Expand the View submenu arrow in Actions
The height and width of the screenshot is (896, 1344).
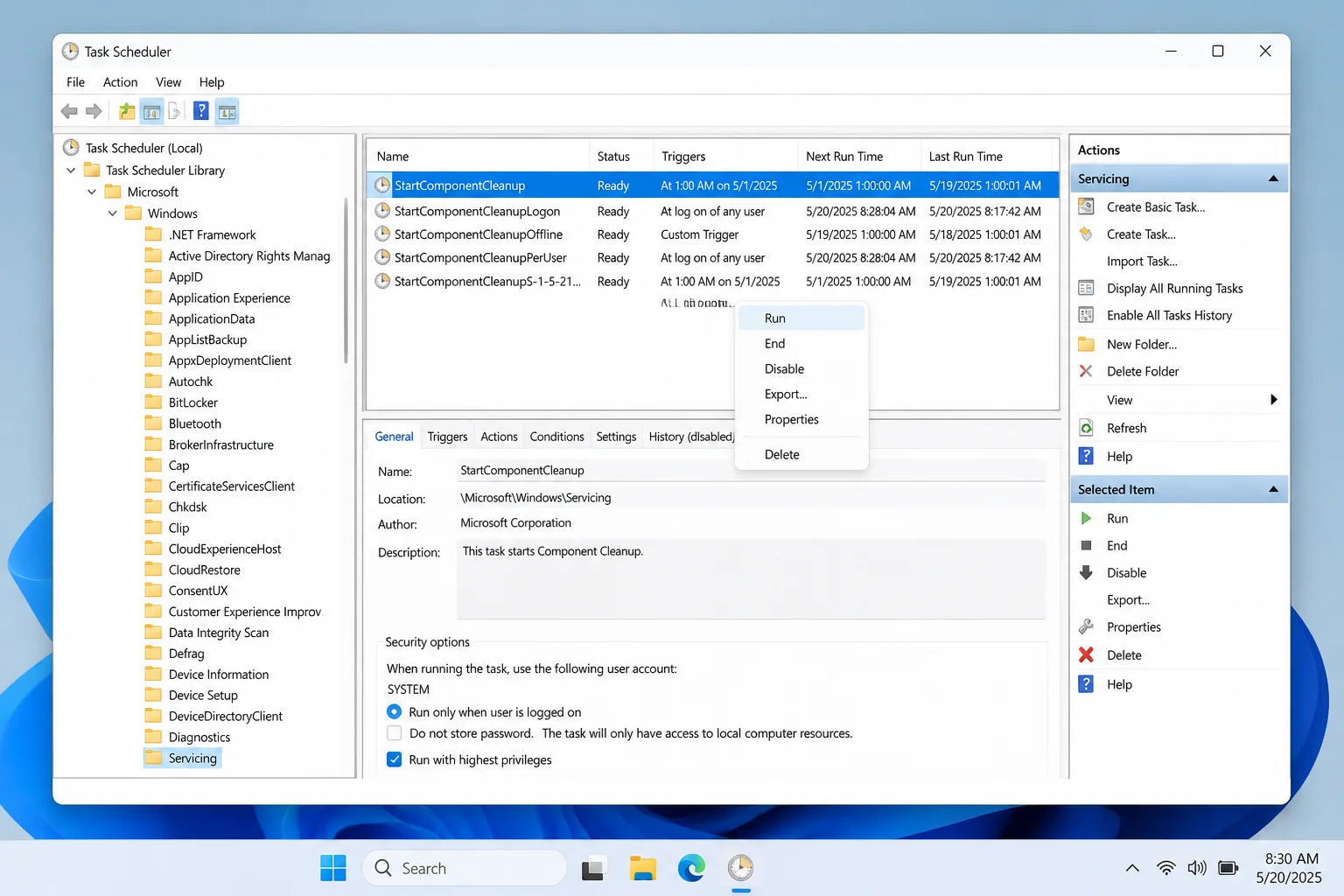tap(1274, 400)
